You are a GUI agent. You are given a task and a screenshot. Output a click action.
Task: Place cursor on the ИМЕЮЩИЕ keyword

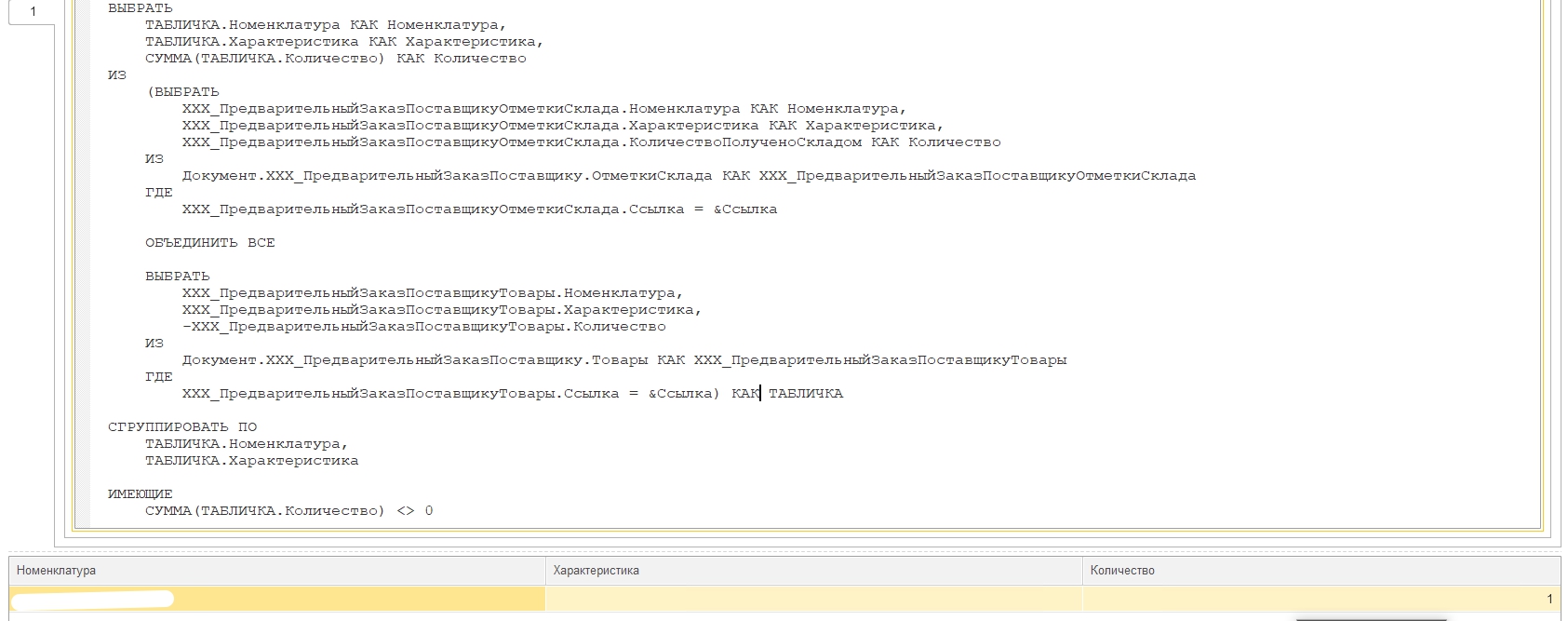pos(140,494)
